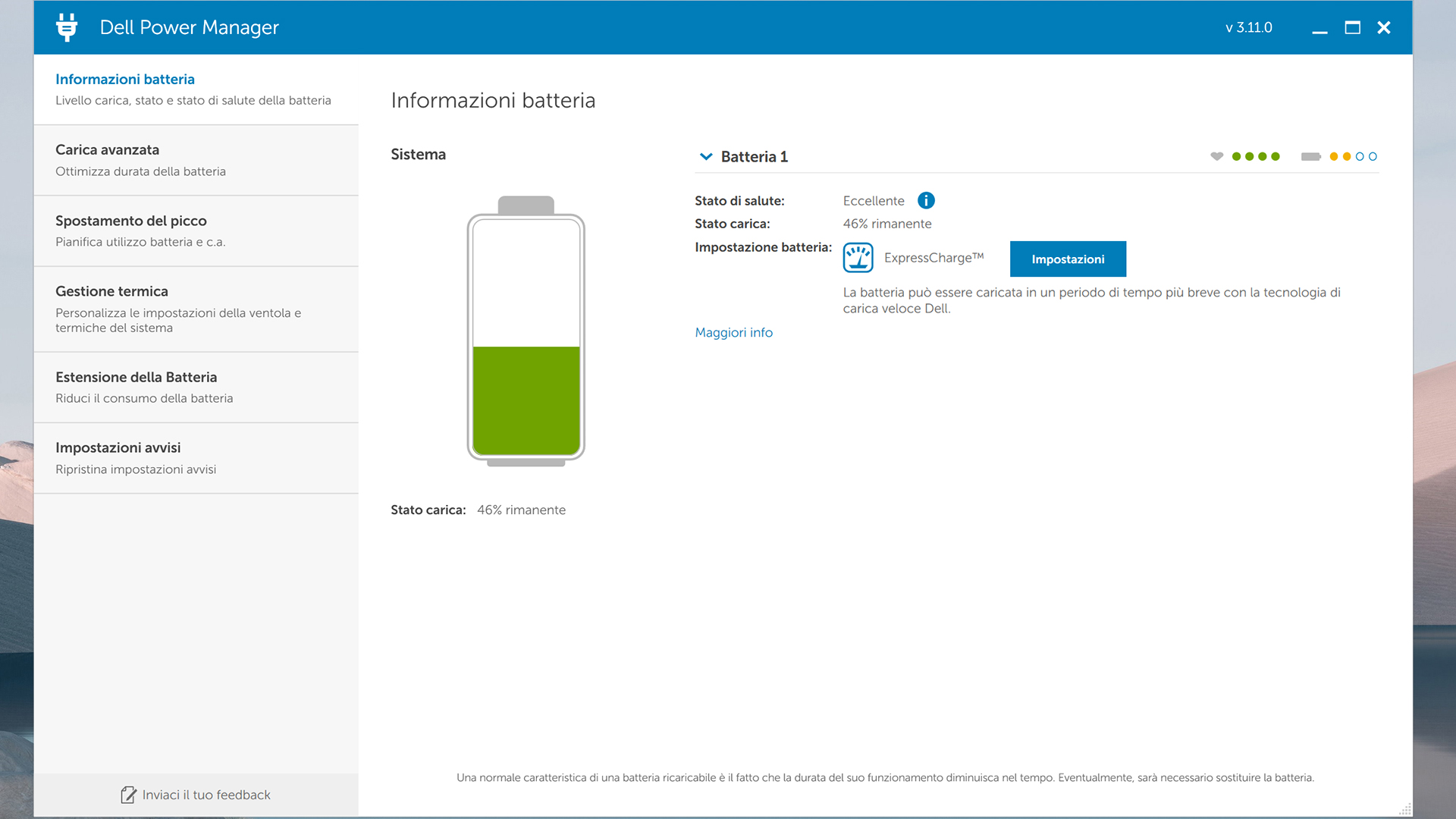Click the green health status dots

coord(1256,156)
